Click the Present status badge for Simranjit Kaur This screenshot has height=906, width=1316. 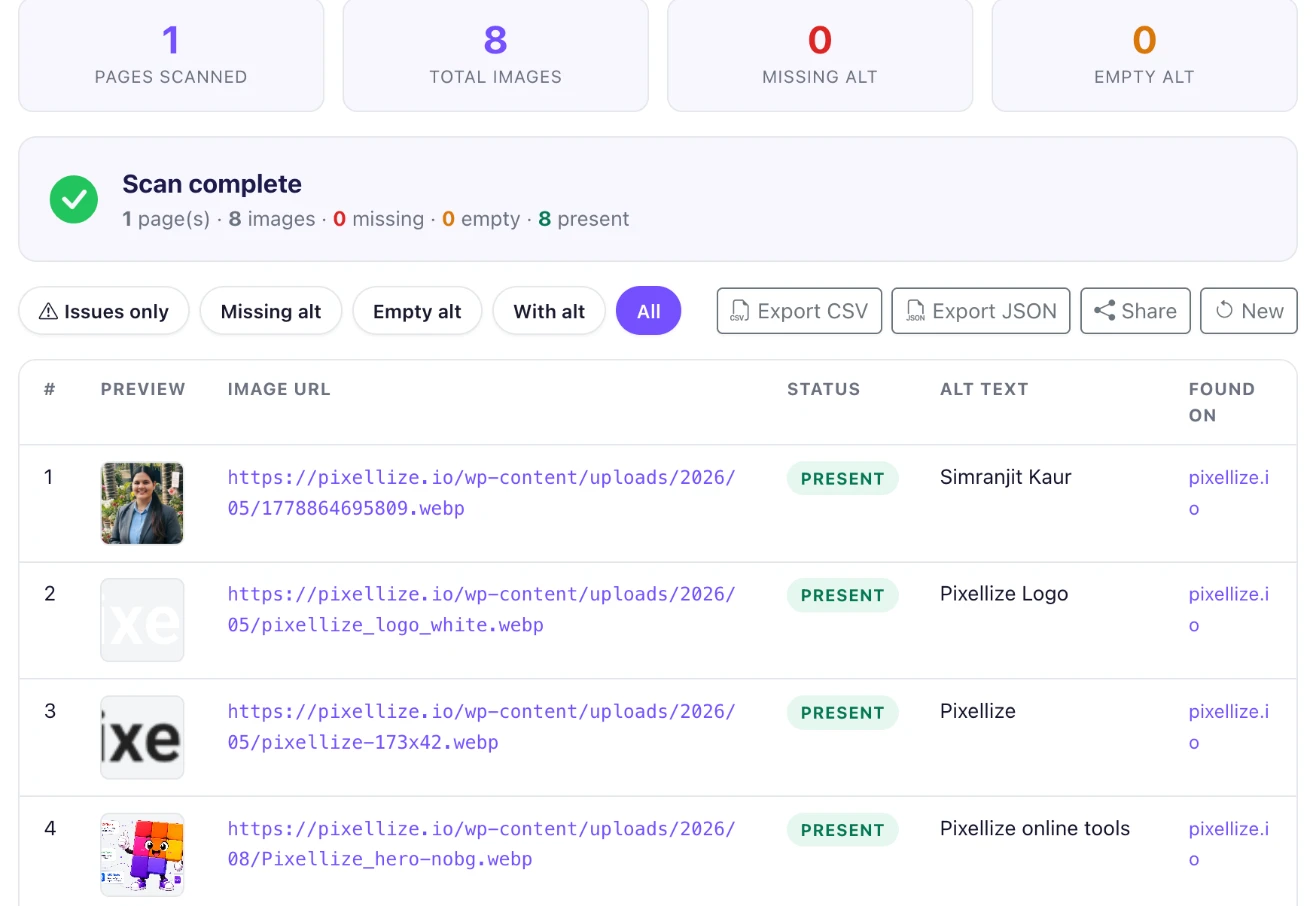[x=843, y=478]
